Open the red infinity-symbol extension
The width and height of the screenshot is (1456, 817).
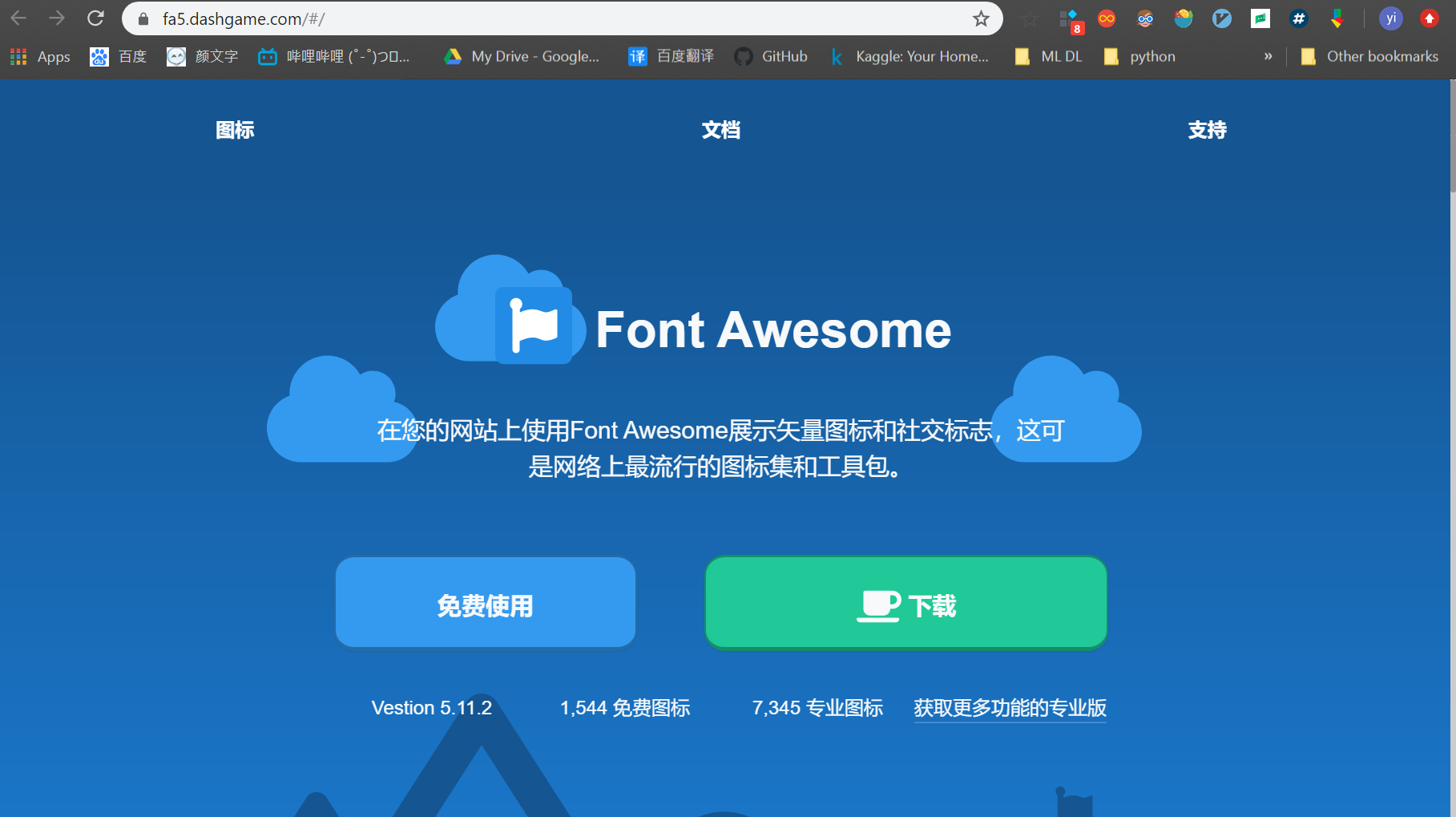(1107, 18)
